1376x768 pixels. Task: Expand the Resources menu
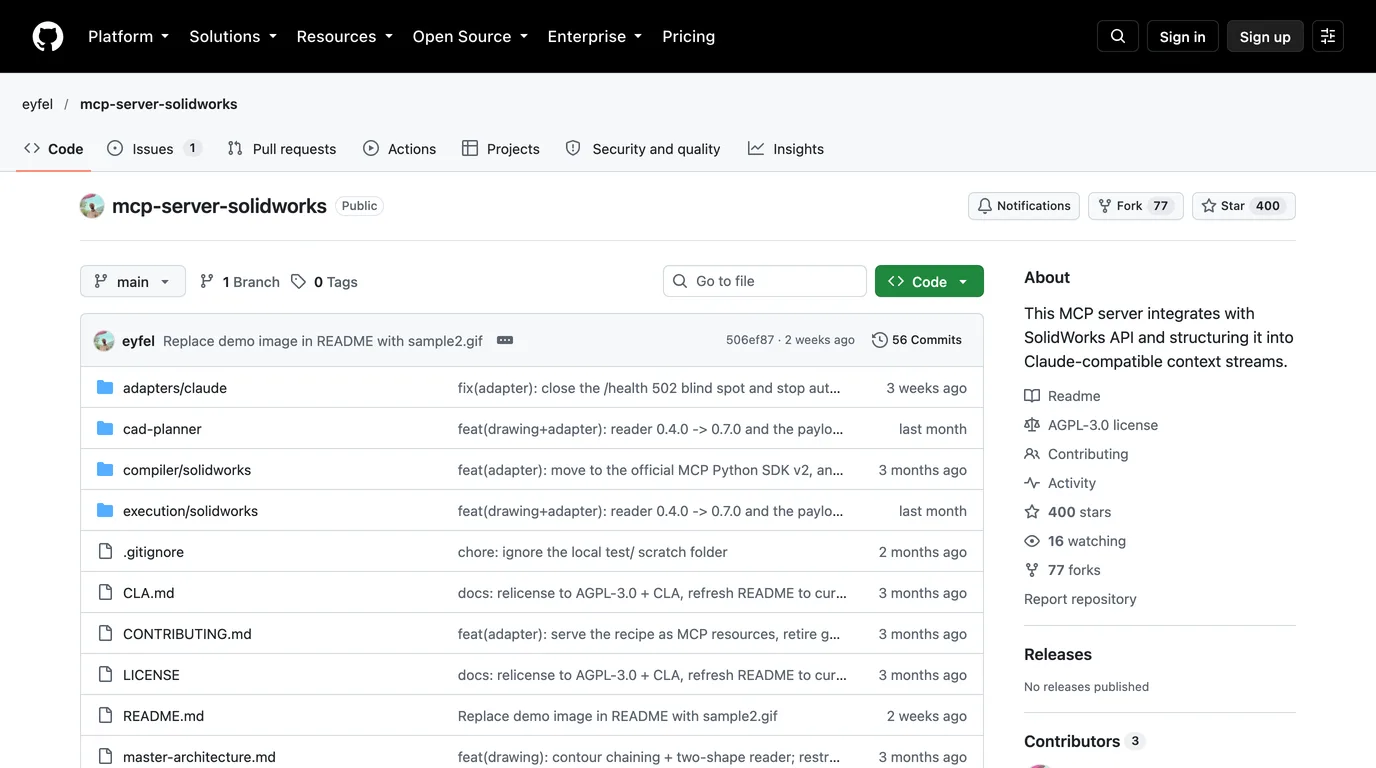(x=345, y=36)
